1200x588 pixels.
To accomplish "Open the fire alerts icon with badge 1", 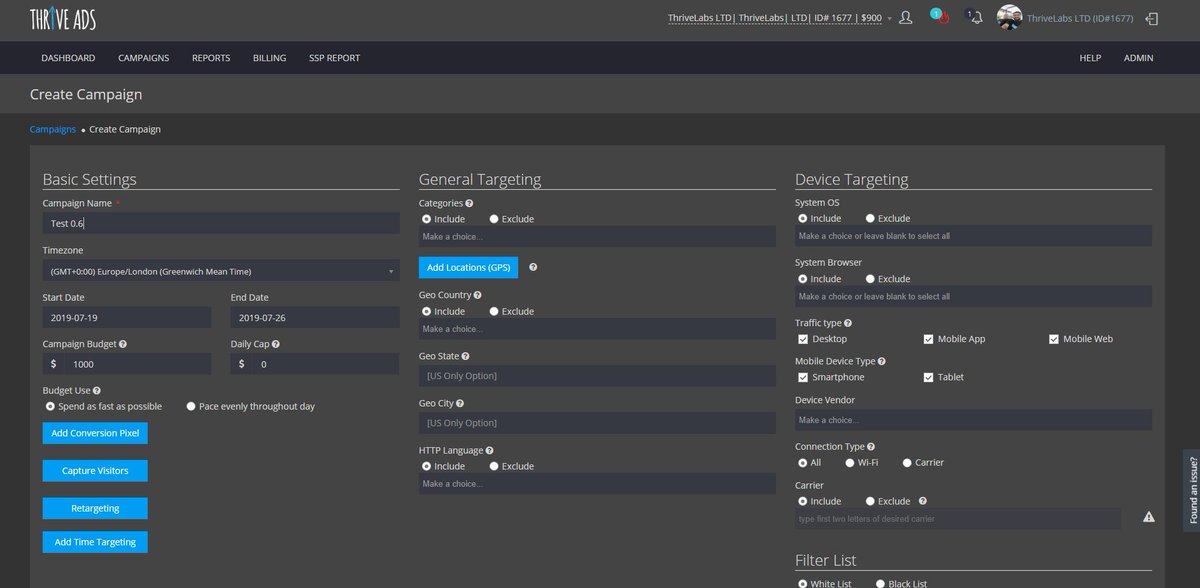I will (x=938, y=17).
